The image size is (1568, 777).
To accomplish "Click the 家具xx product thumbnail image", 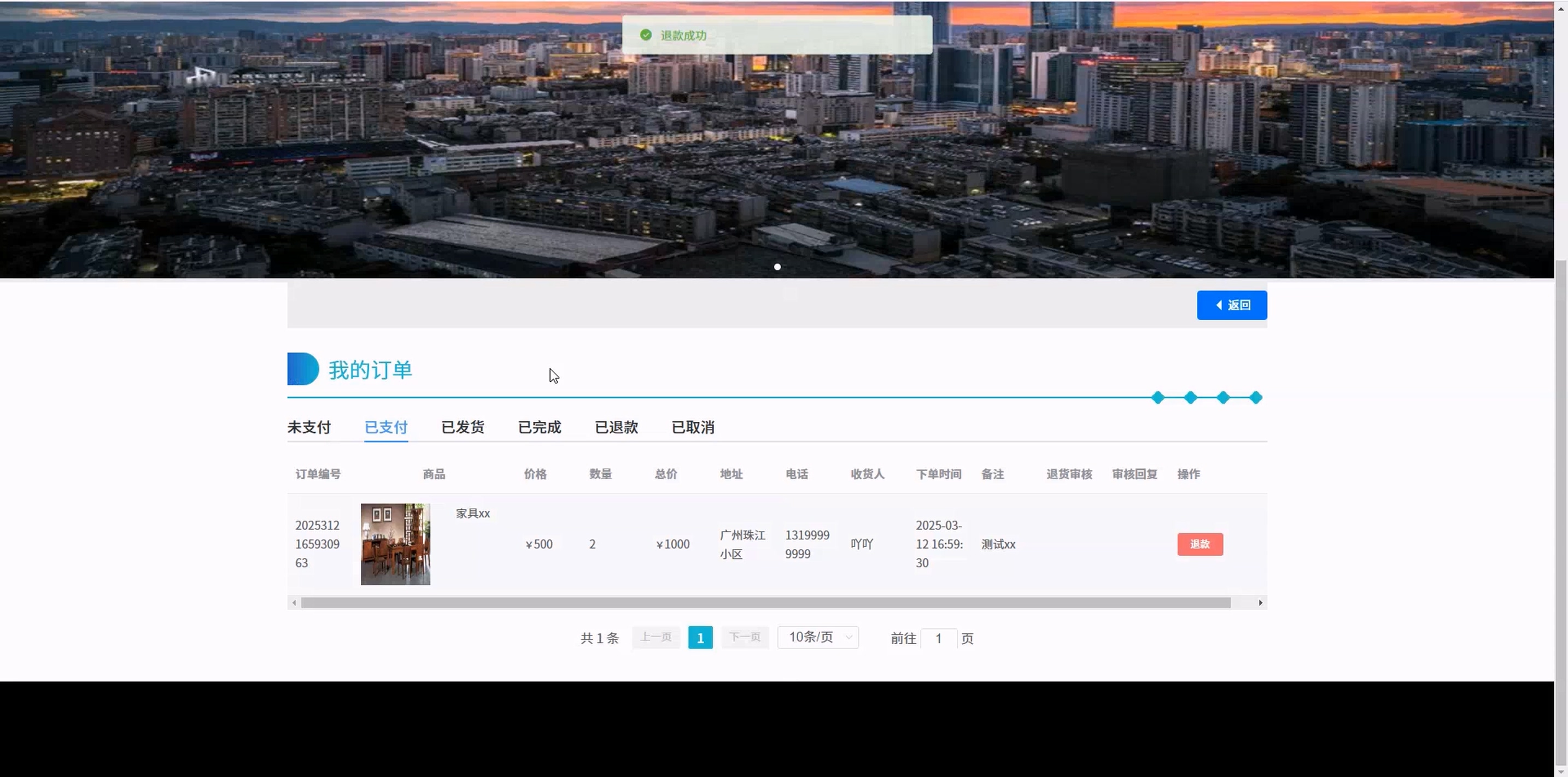I will tap(395, 544).
